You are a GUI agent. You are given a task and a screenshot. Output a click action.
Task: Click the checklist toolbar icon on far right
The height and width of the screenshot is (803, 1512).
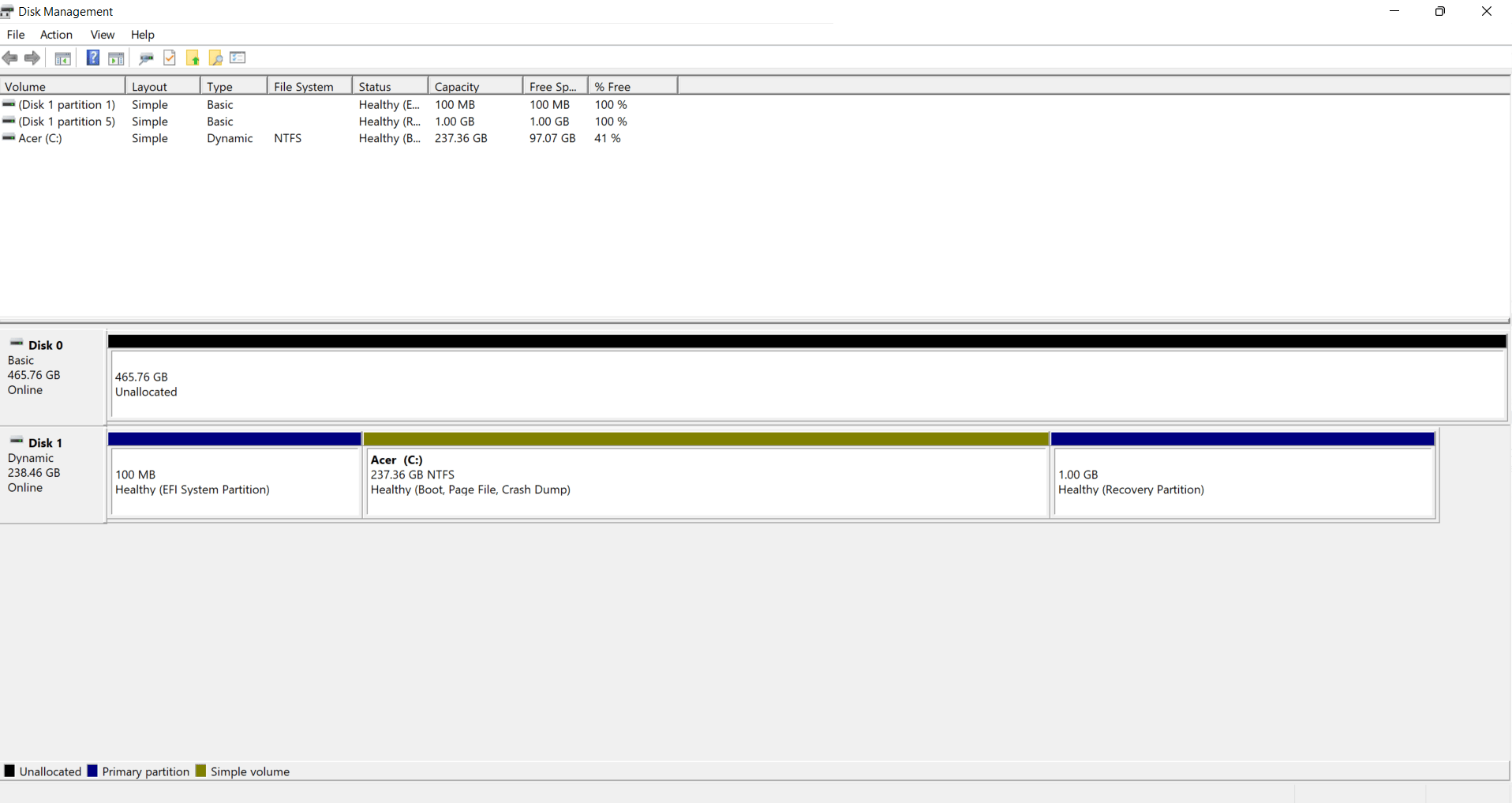click(238, 58)
